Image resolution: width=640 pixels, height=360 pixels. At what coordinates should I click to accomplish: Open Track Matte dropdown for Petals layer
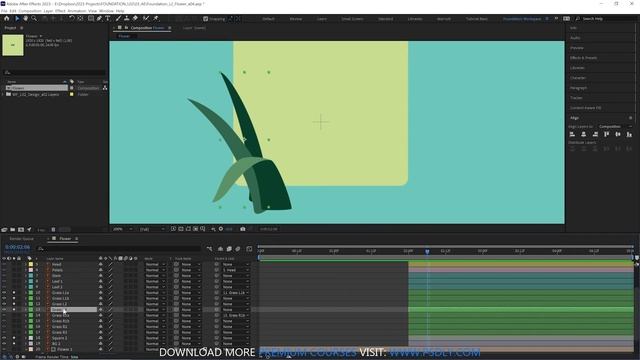(190, 270)
